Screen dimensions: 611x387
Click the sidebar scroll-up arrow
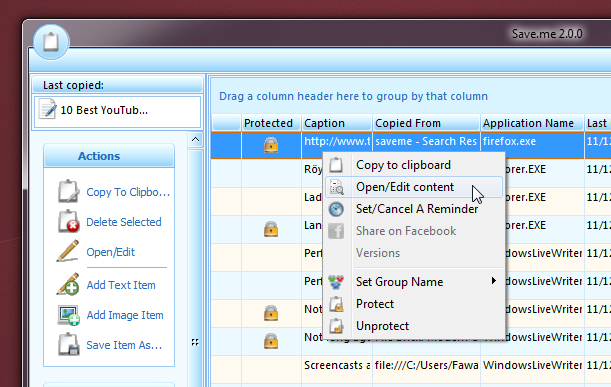(196, 140)
